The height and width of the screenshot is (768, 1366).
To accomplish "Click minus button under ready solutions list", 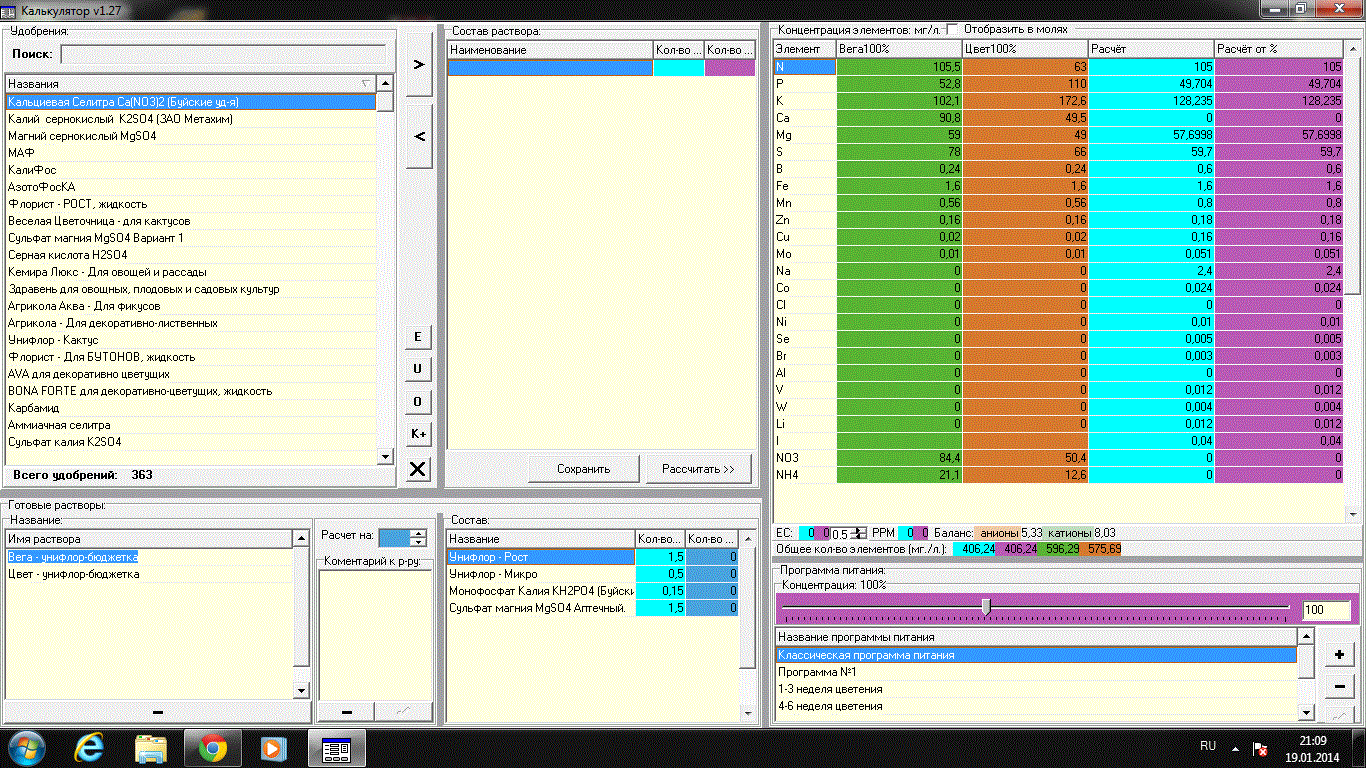I will click(x=157, y=711).
